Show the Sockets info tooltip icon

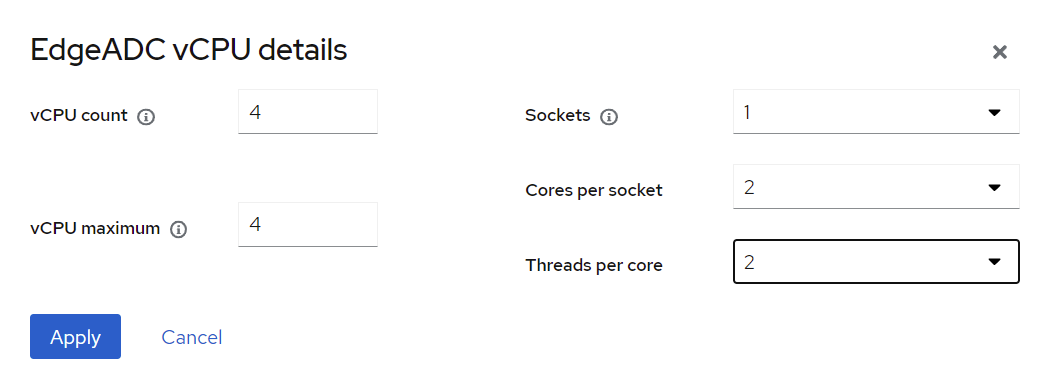609,117
